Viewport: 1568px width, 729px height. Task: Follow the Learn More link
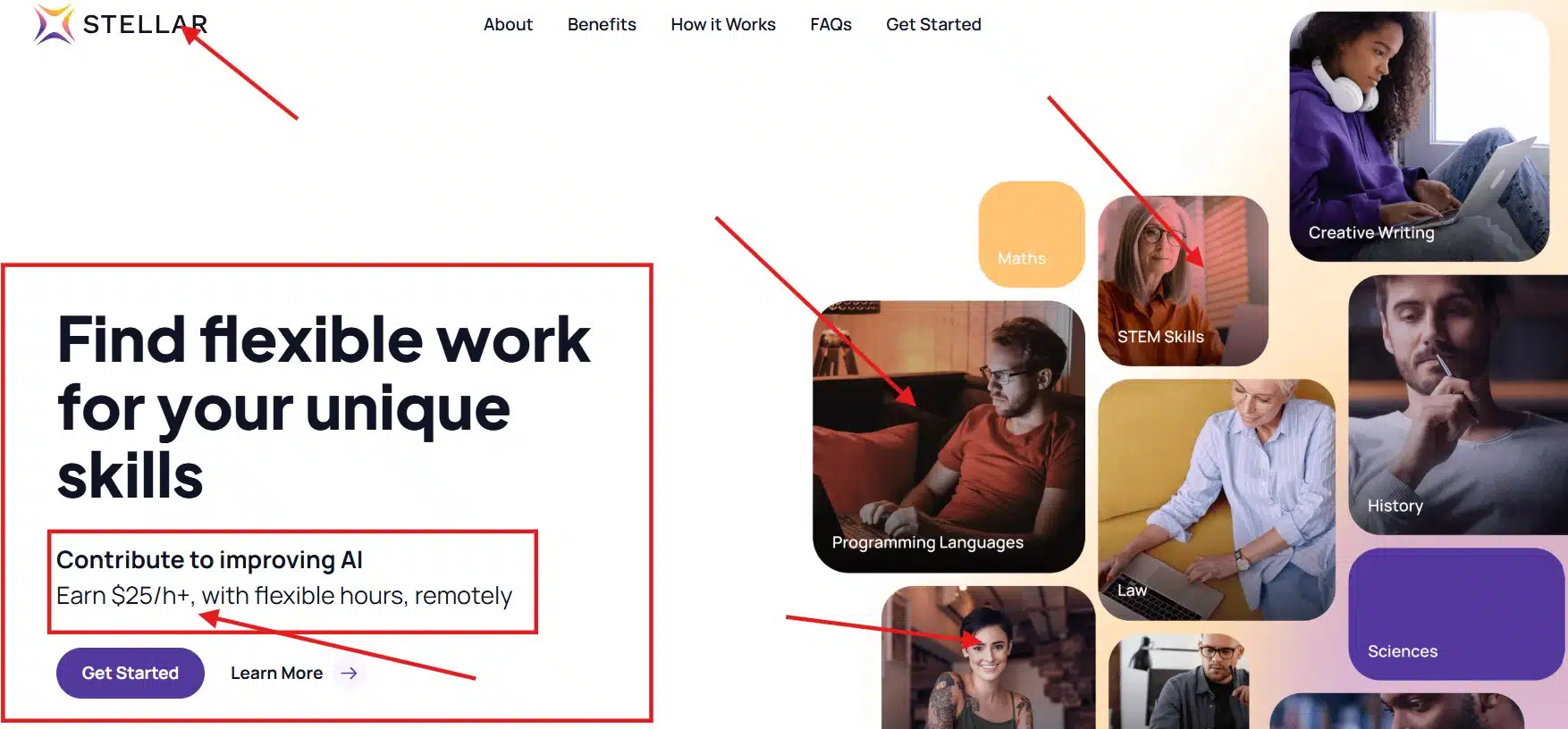tap(277, 673)
